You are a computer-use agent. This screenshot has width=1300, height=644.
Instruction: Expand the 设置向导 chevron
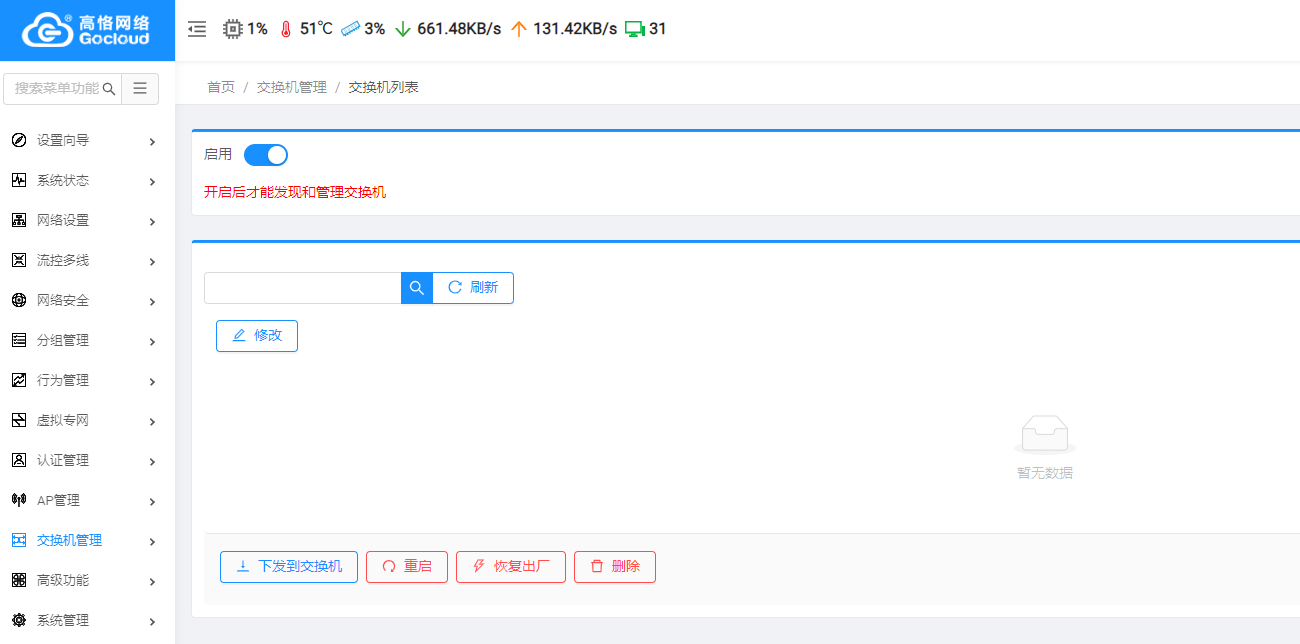tap(152, 142)
